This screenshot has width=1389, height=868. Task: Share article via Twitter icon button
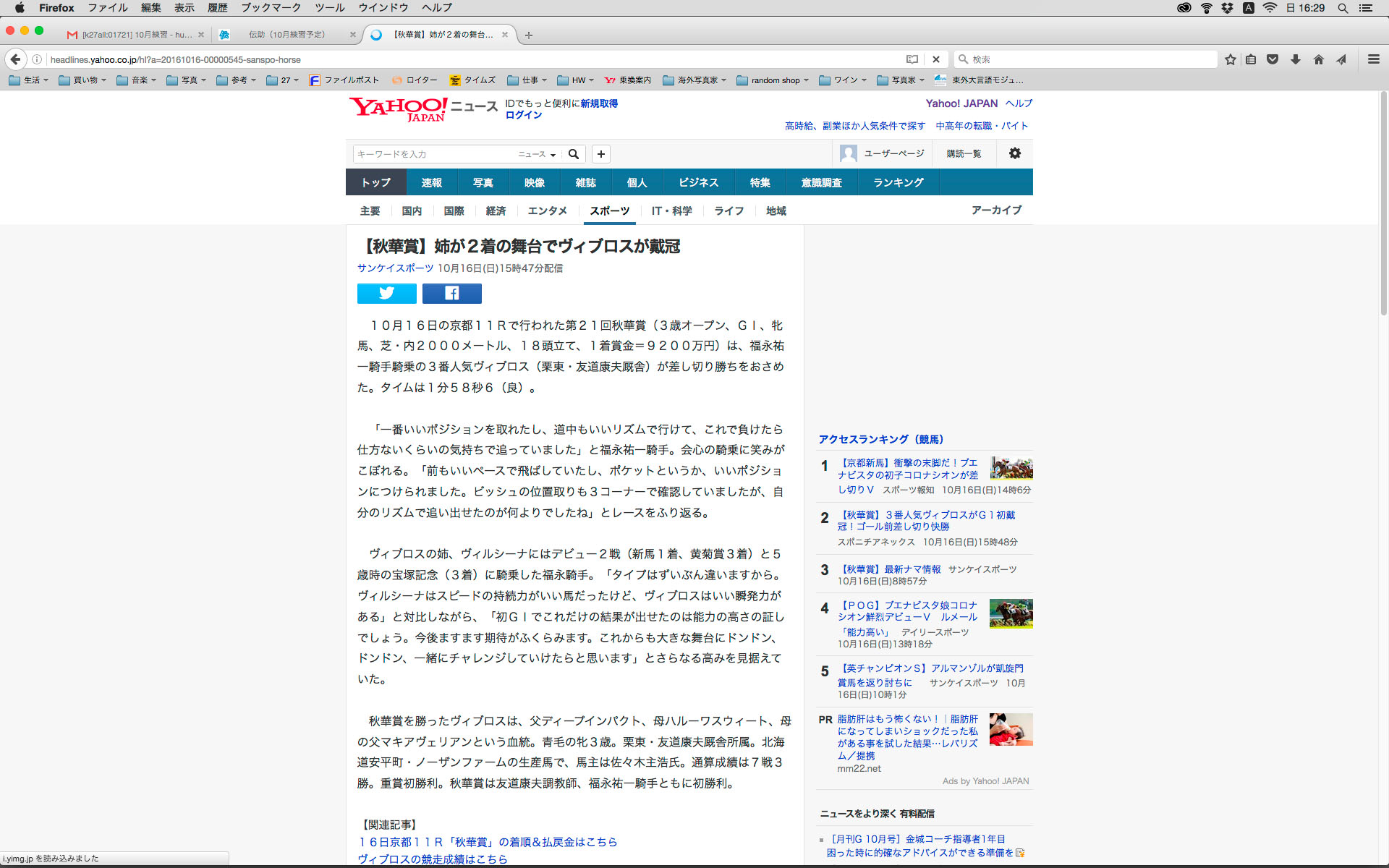[386, 293]
